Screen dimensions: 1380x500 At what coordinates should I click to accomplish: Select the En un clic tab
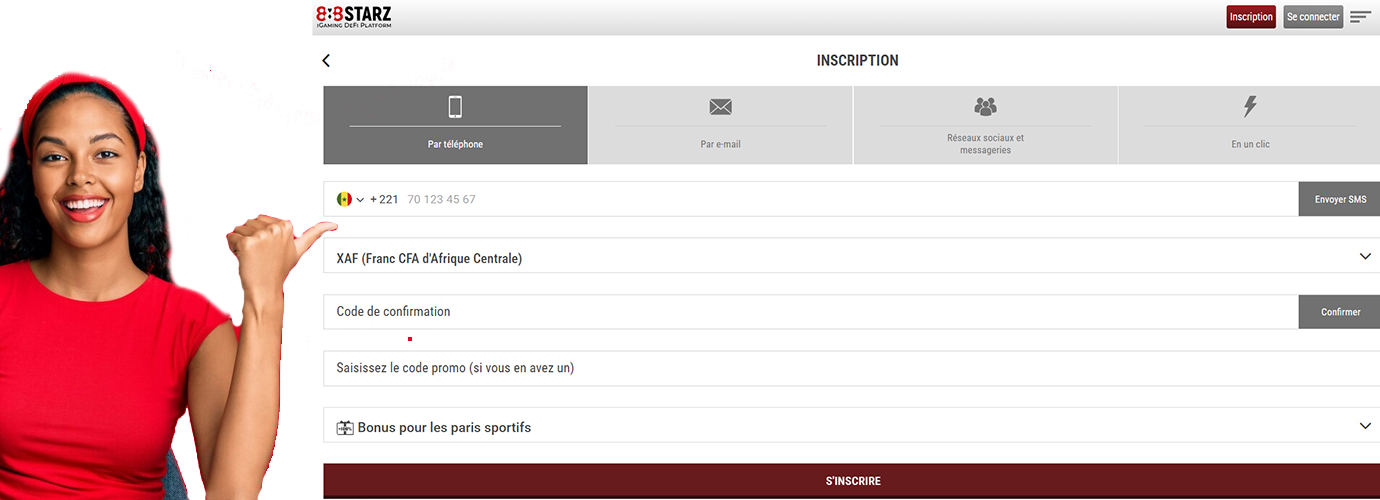coord(1250,125)
